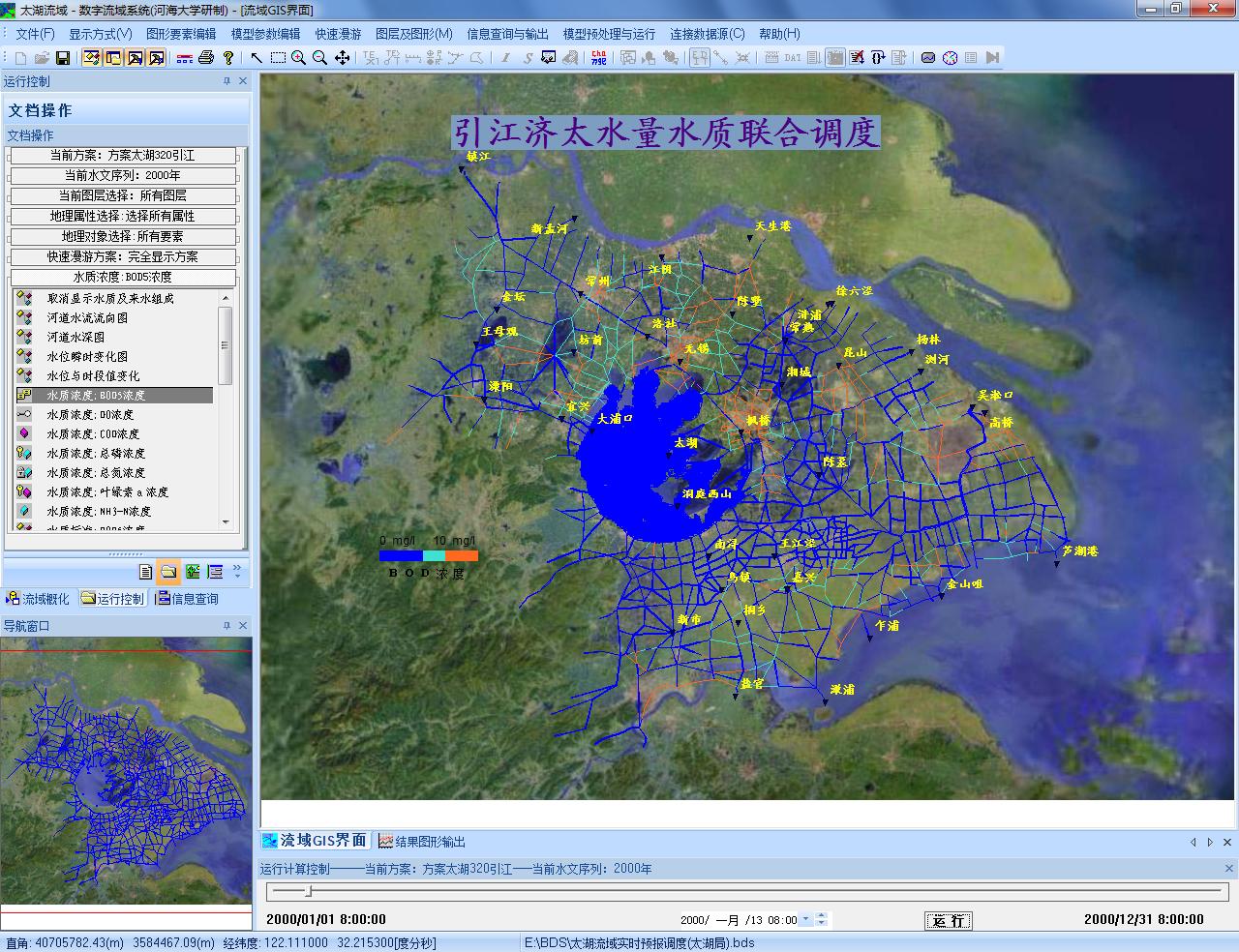This screenshot has width=1239, height=952.
Task: Toggle the first highlighted view mode toolbar button
Action: click(x=92, y=58)
